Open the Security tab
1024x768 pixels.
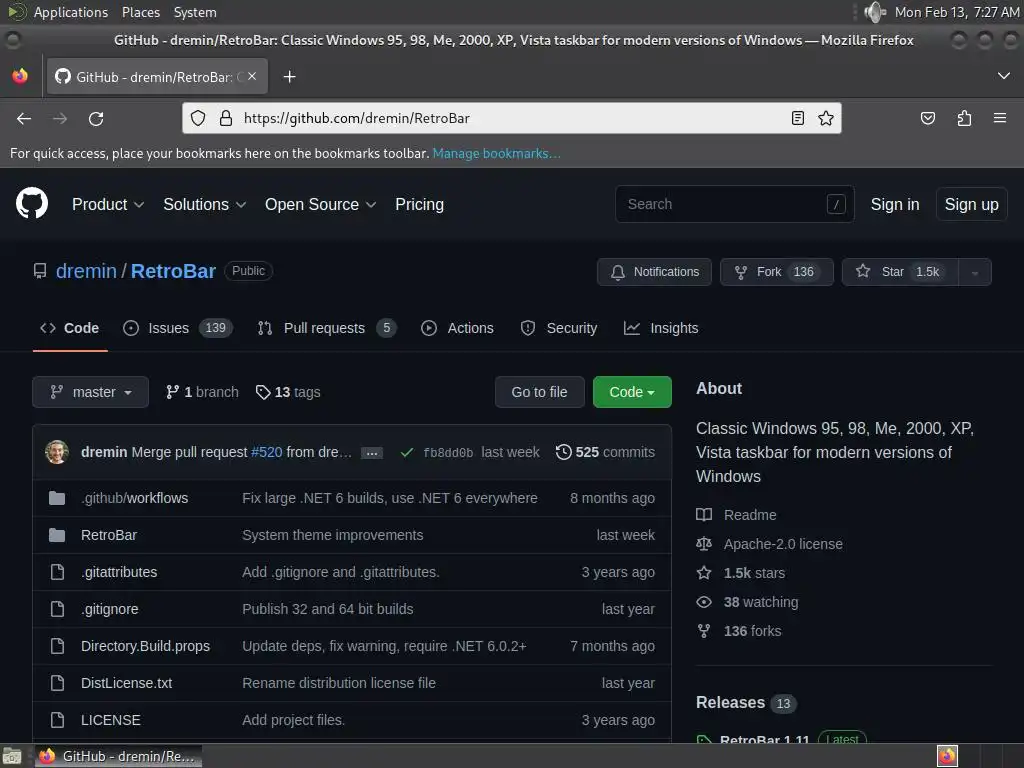pos(559,328)
